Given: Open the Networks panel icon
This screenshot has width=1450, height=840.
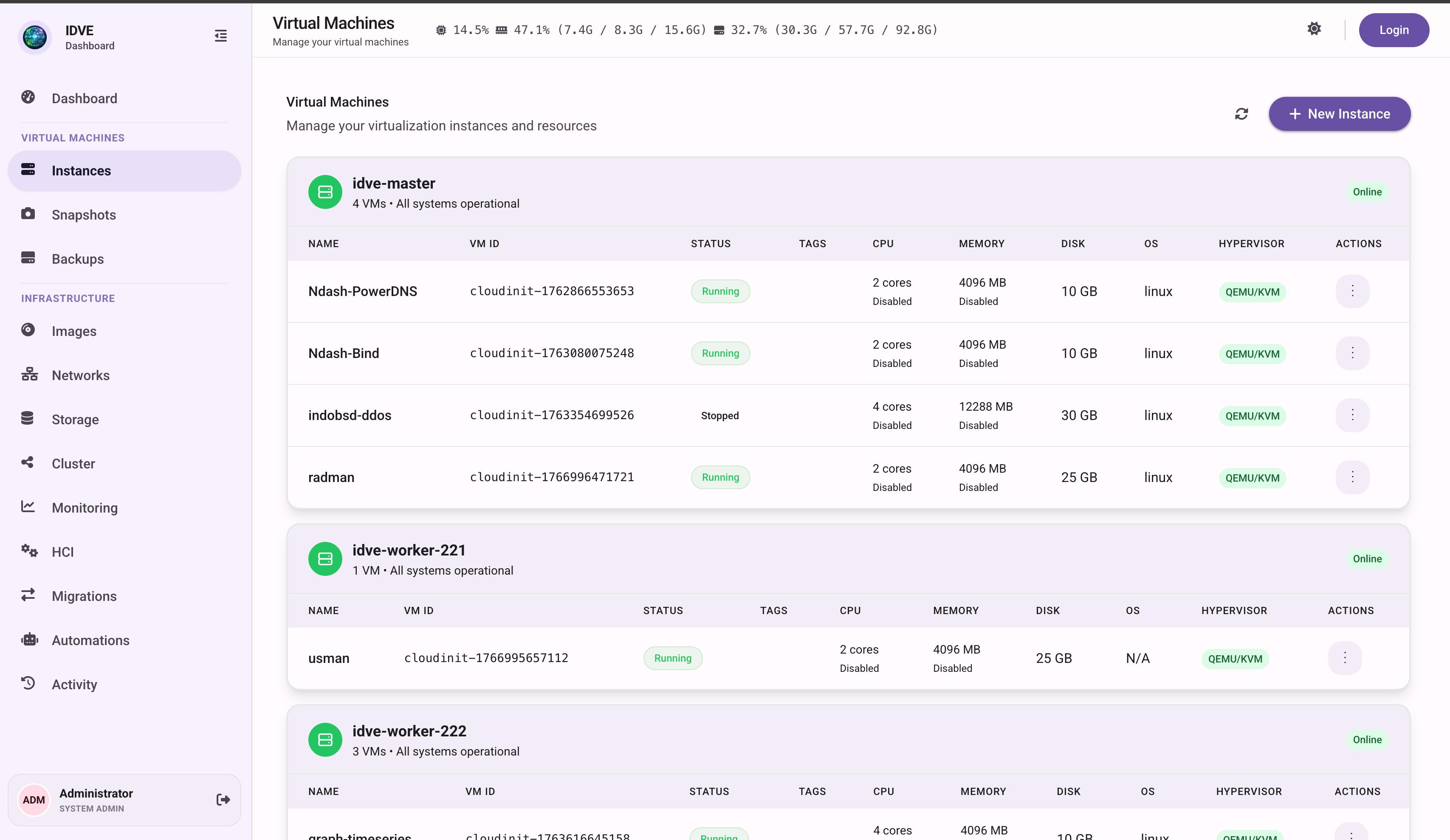Looking at the screenshot, I should pyautogui.click(x=29, y=375).
